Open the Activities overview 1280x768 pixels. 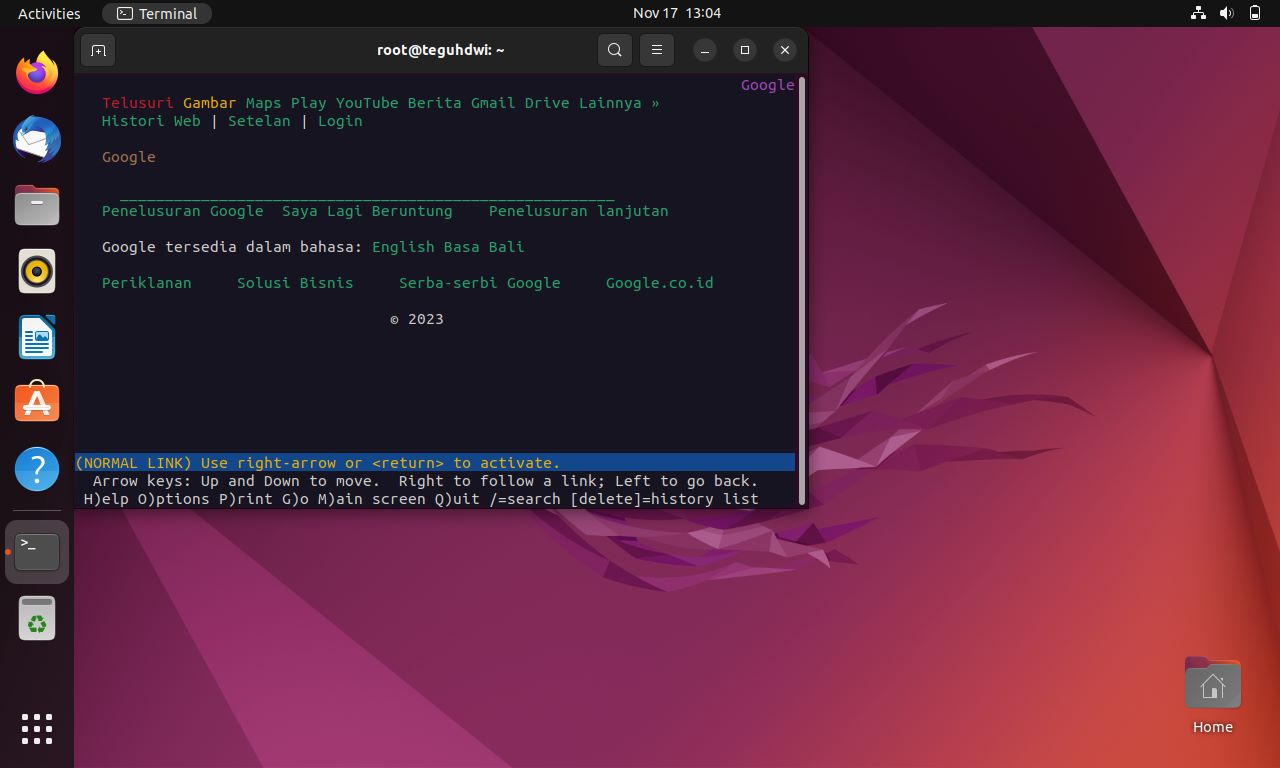pos(49,13)
